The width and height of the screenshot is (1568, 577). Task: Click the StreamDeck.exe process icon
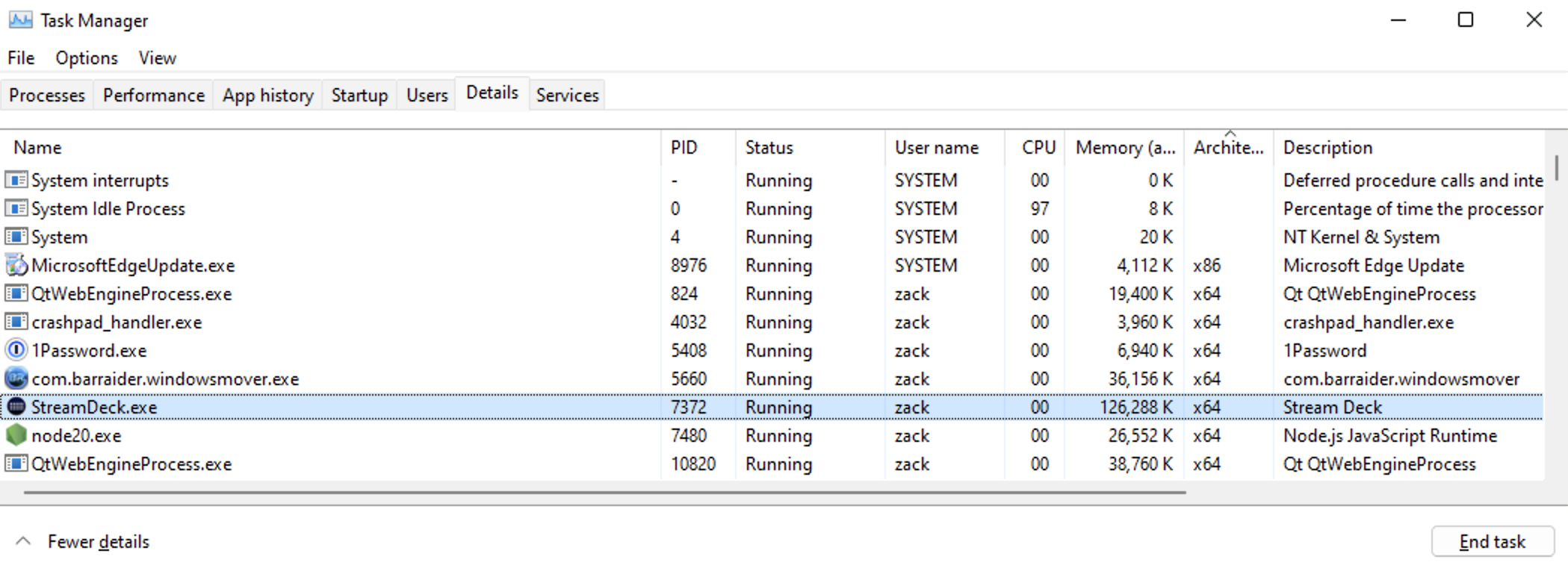[16, 407]
